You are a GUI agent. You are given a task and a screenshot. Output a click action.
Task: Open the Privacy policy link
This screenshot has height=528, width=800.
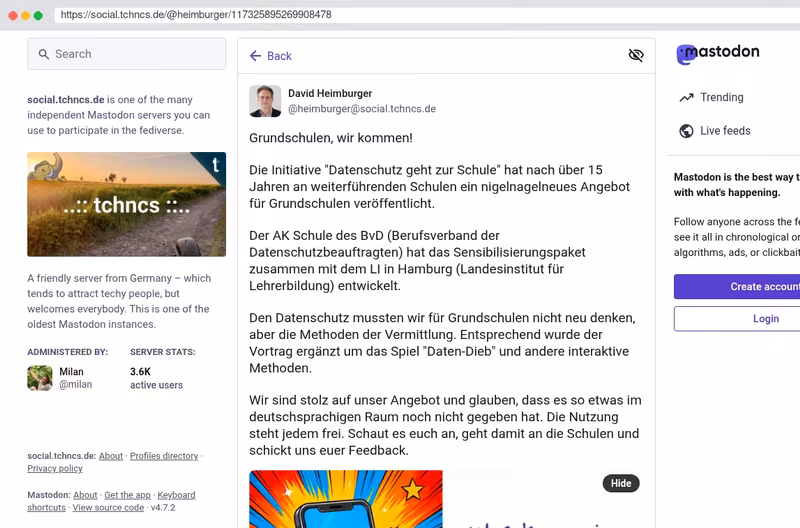click(55, 468)
